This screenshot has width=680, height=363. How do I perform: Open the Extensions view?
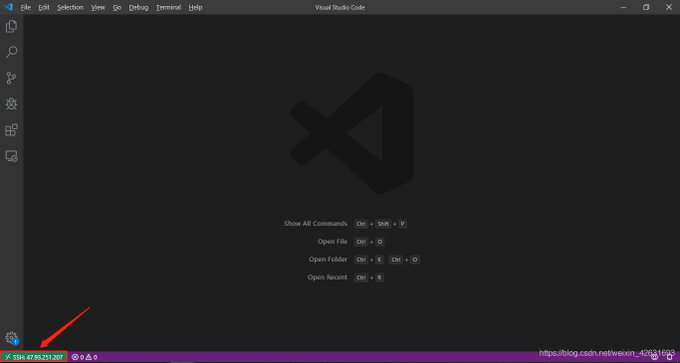coord(11,130)
